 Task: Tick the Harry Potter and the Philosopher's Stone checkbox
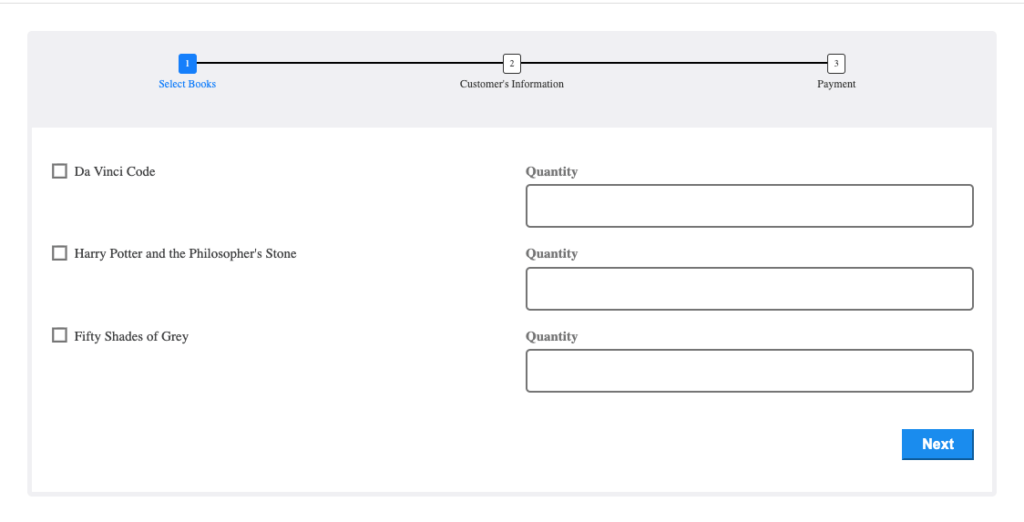(59, 253)
